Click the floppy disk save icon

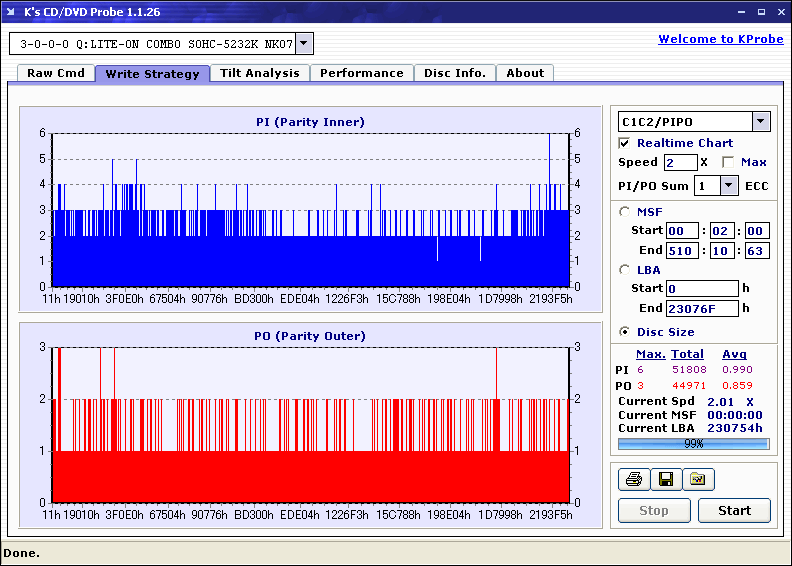pyautogui.click(x=665, y=480)
